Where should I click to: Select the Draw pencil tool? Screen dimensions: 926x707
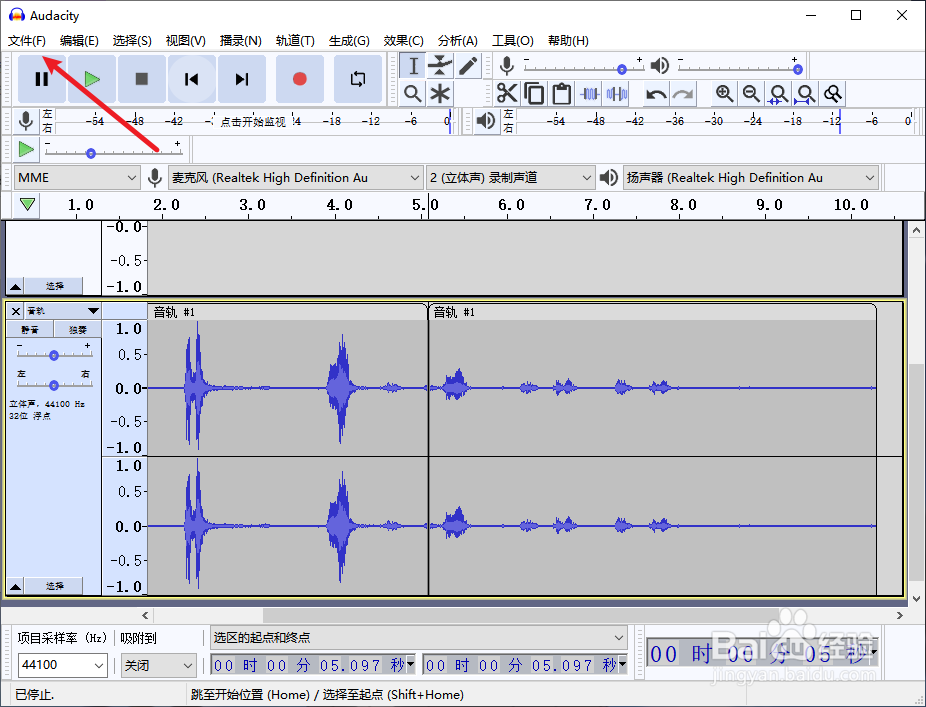[468, 66]
